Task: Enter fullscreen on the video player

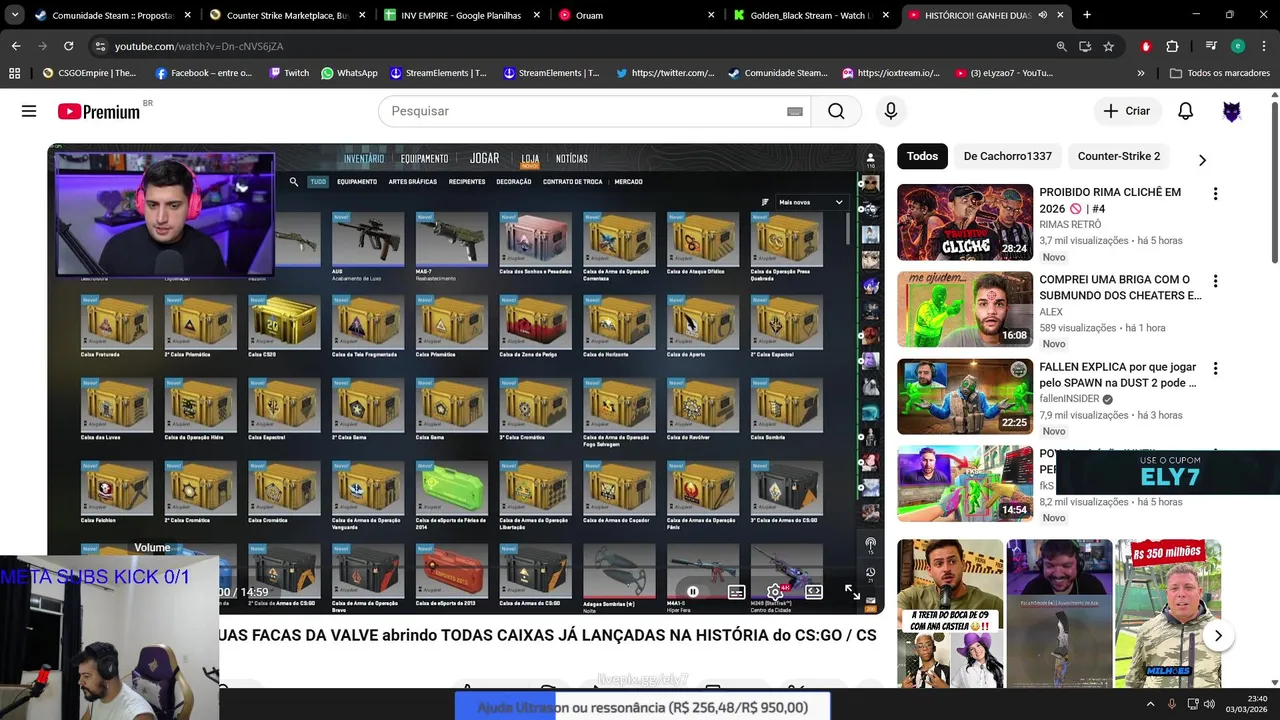Action: coord(852,592)
